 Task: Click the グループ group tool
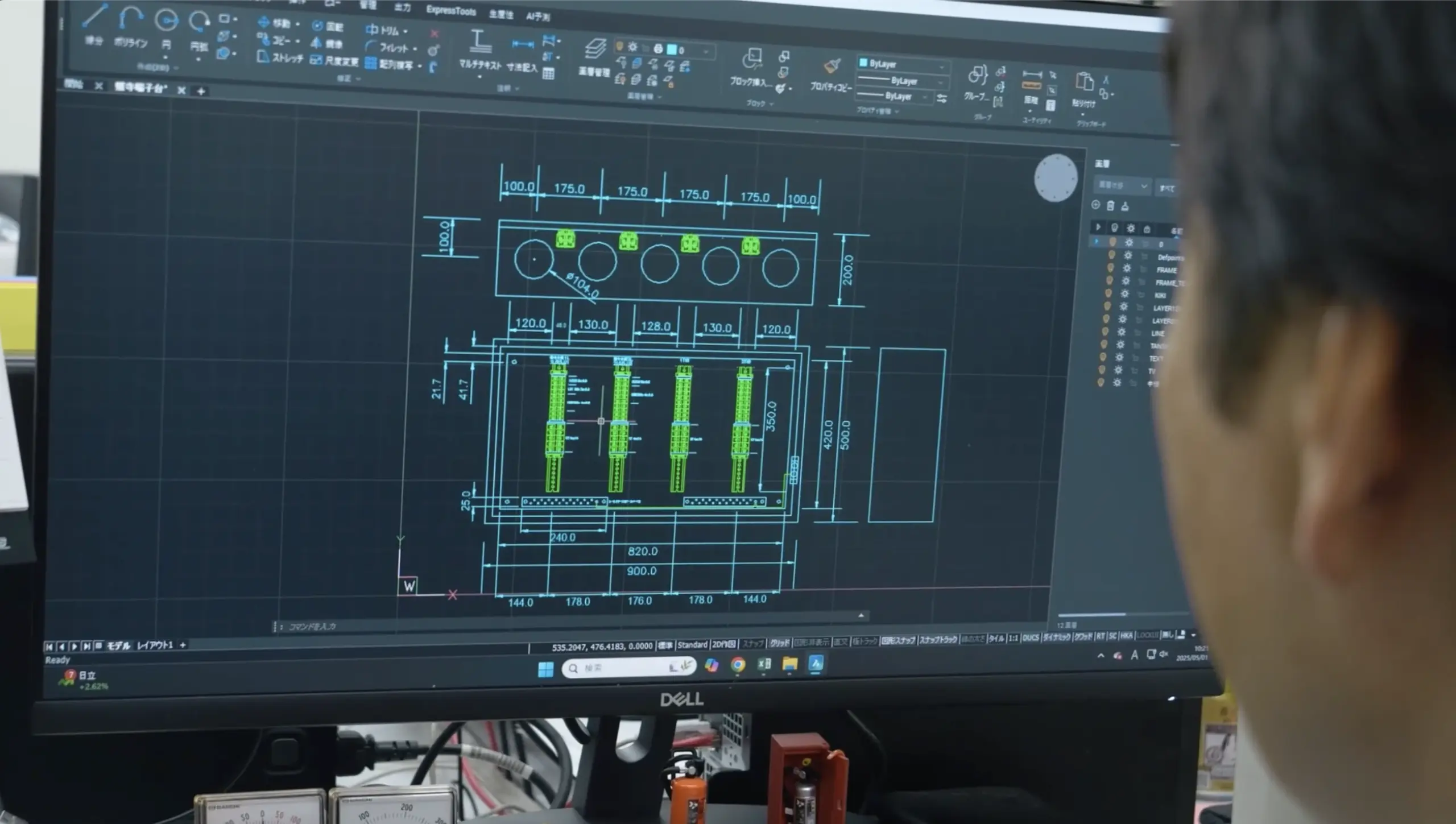(x=977, y=83)
